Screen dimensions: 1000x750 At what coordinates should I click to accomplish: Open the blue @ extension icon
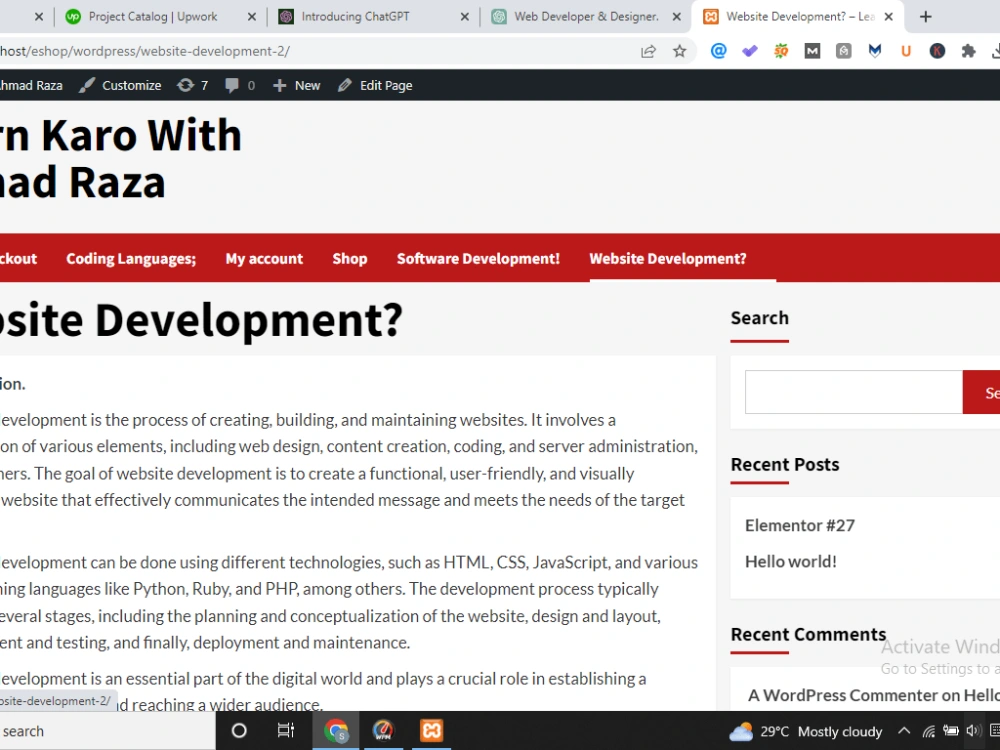coord(719,51)
